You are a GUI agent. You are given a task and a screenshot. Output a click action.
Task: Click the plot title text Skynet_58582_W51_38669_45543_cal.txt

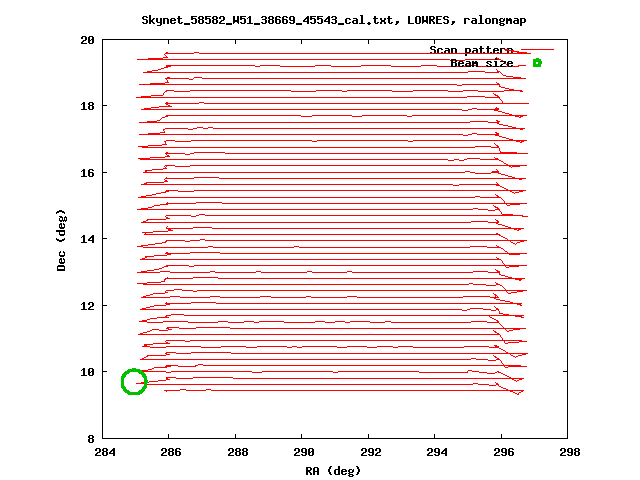click(x=267, y=20)
